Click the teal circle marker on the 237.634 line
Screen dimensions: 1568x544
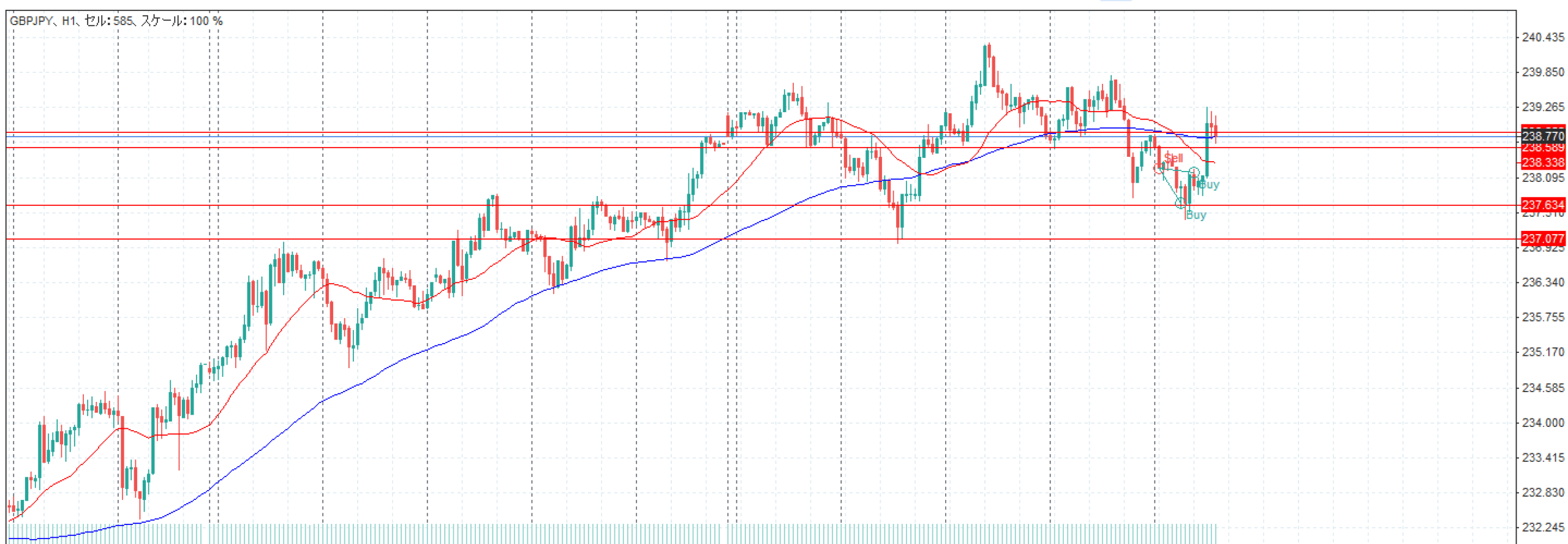1180,203
